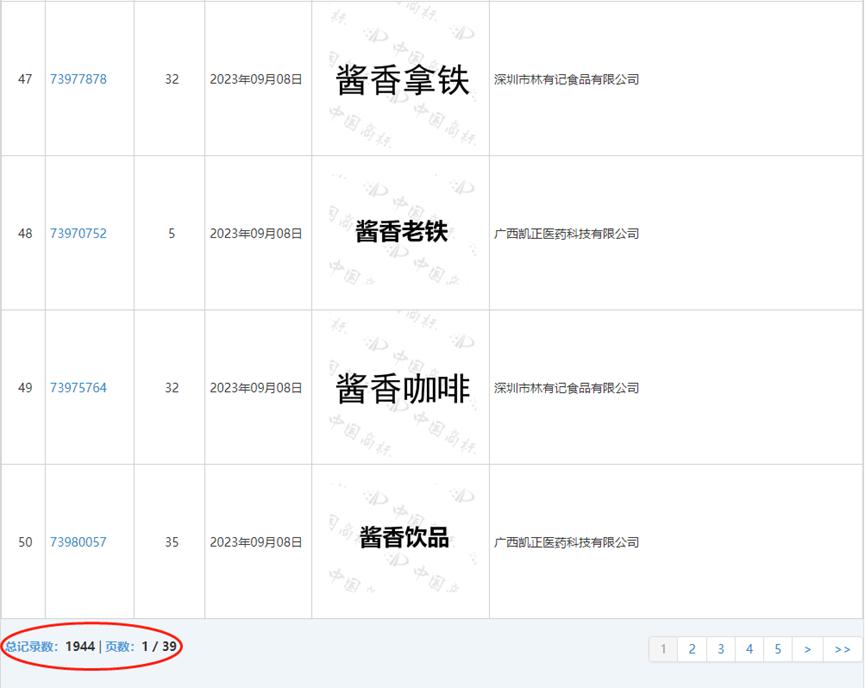Select applicant 广西凯正医药科技有限公司 in row 48
Viewport: 865px width, 688px height.
coord(567,234)
